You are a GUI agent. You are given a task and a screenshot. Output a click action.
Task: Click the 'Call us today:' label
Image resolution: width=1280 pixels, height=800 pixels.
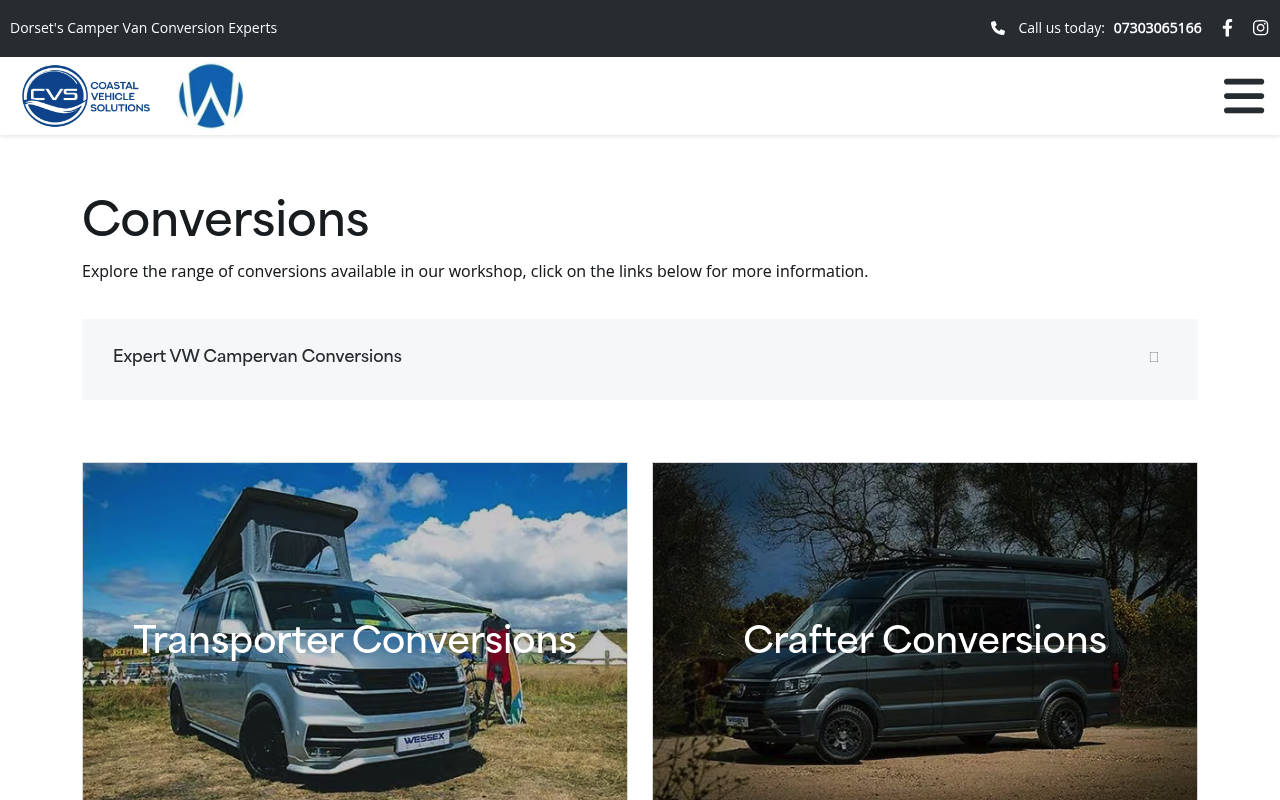(1061, 28)
